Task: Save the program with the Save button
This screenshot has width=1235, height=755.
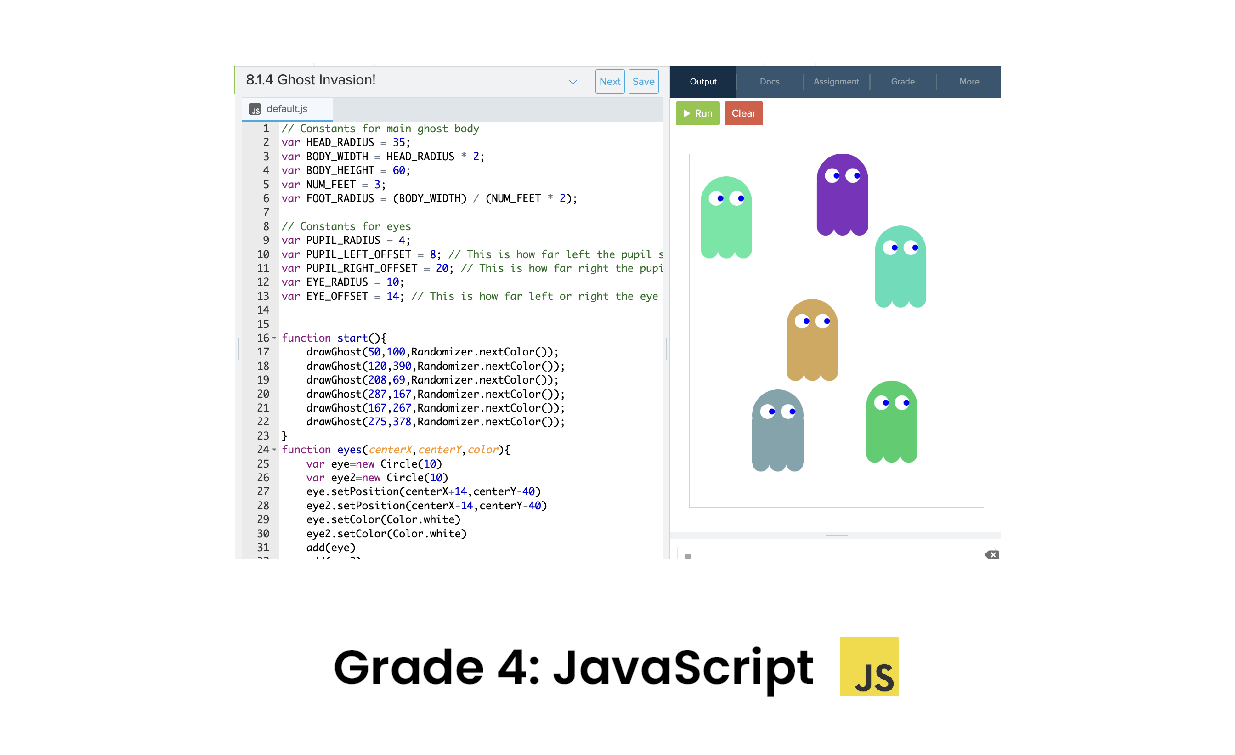Action: [642, 81]
